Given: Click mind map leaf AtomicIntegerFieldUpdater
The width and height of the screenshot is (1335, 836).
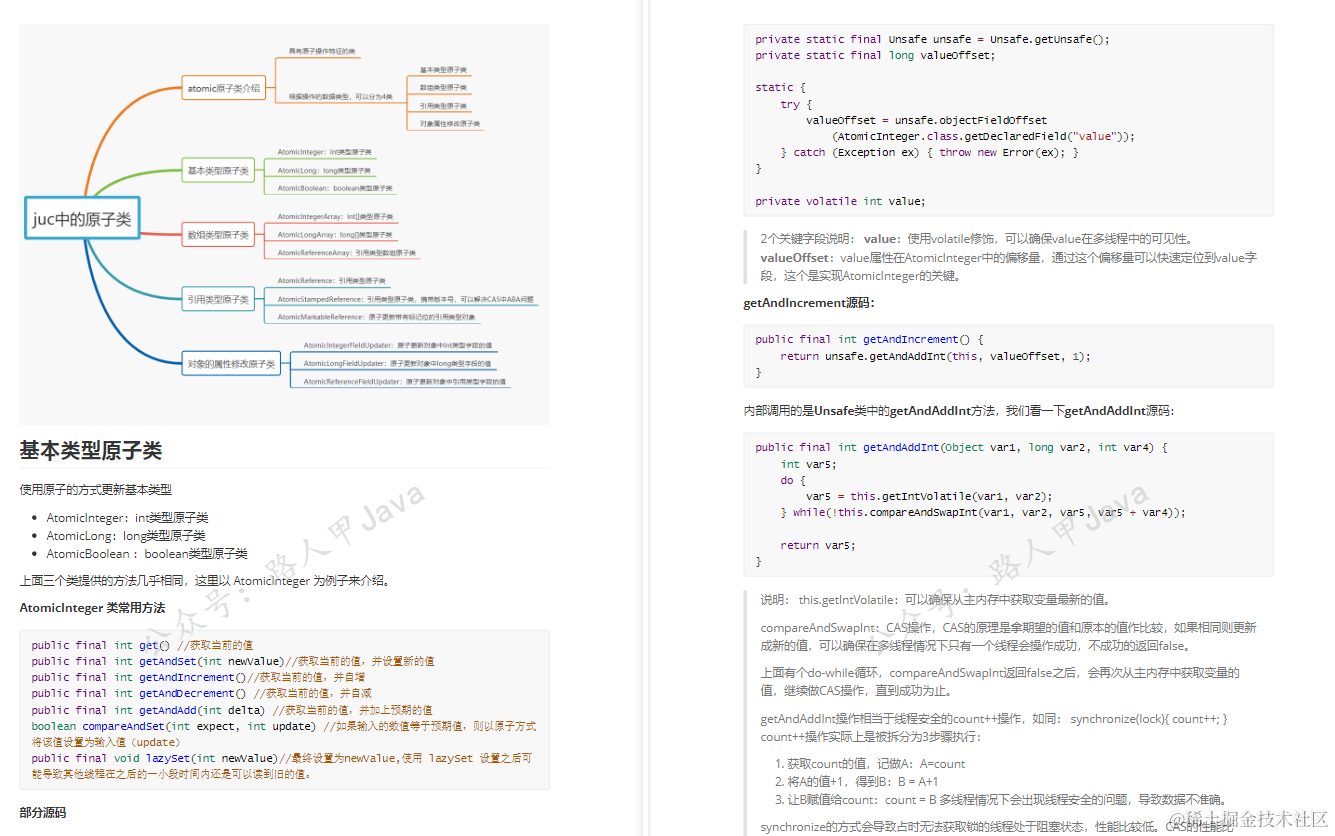Looking at the screenshot, I should click(397, 346).
